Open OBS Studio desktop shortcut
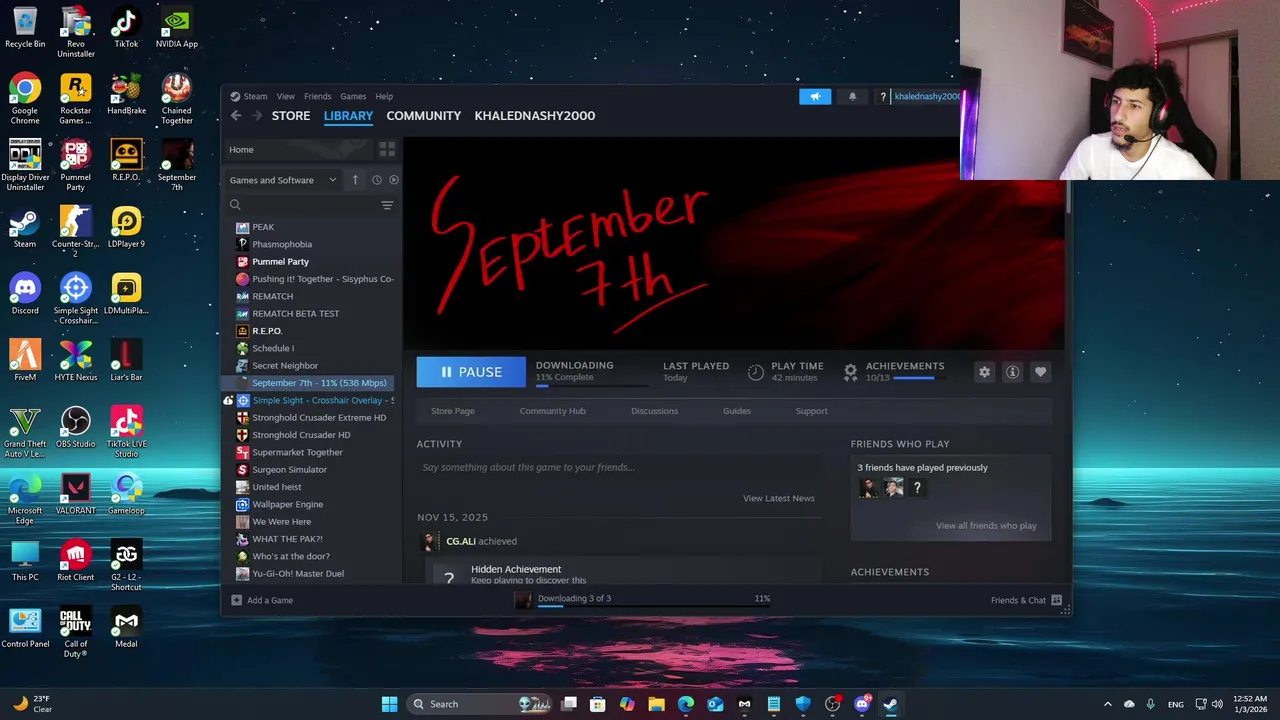 point(75,427)
